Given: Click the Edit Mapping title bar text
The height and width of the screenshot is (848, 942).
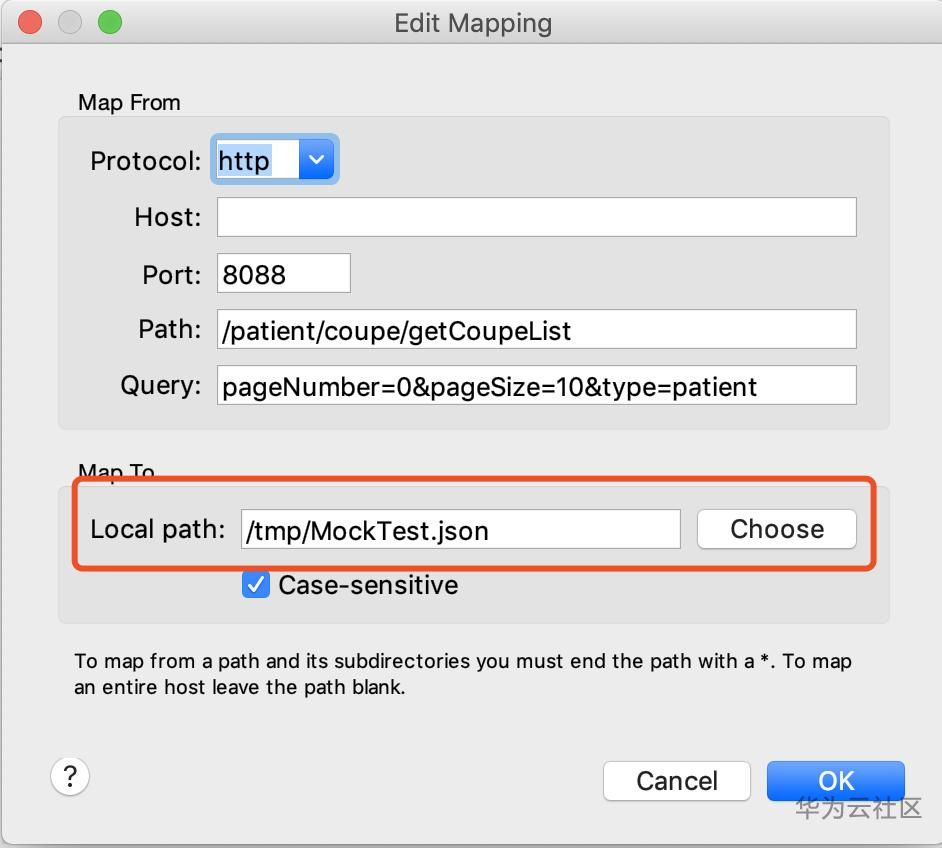Looking at the screenshot, I should tap(473, 23).
